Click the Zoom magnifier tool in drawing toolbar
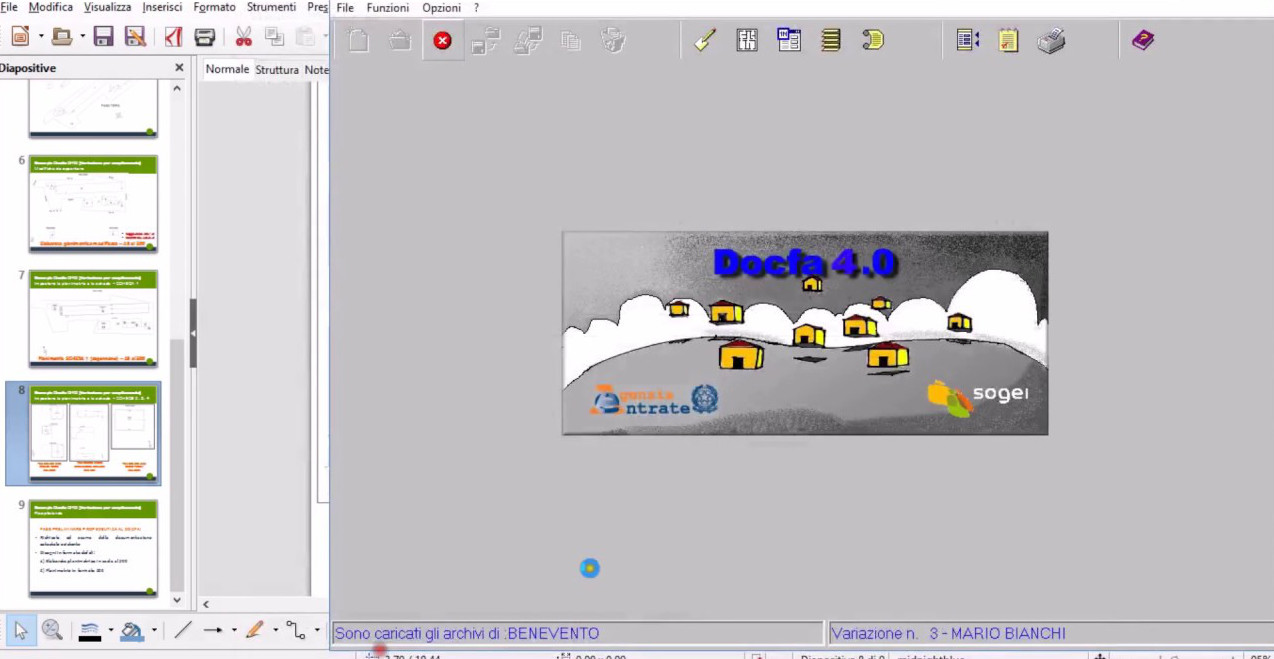The image size is (1274, 659). (x=52, y=630)
